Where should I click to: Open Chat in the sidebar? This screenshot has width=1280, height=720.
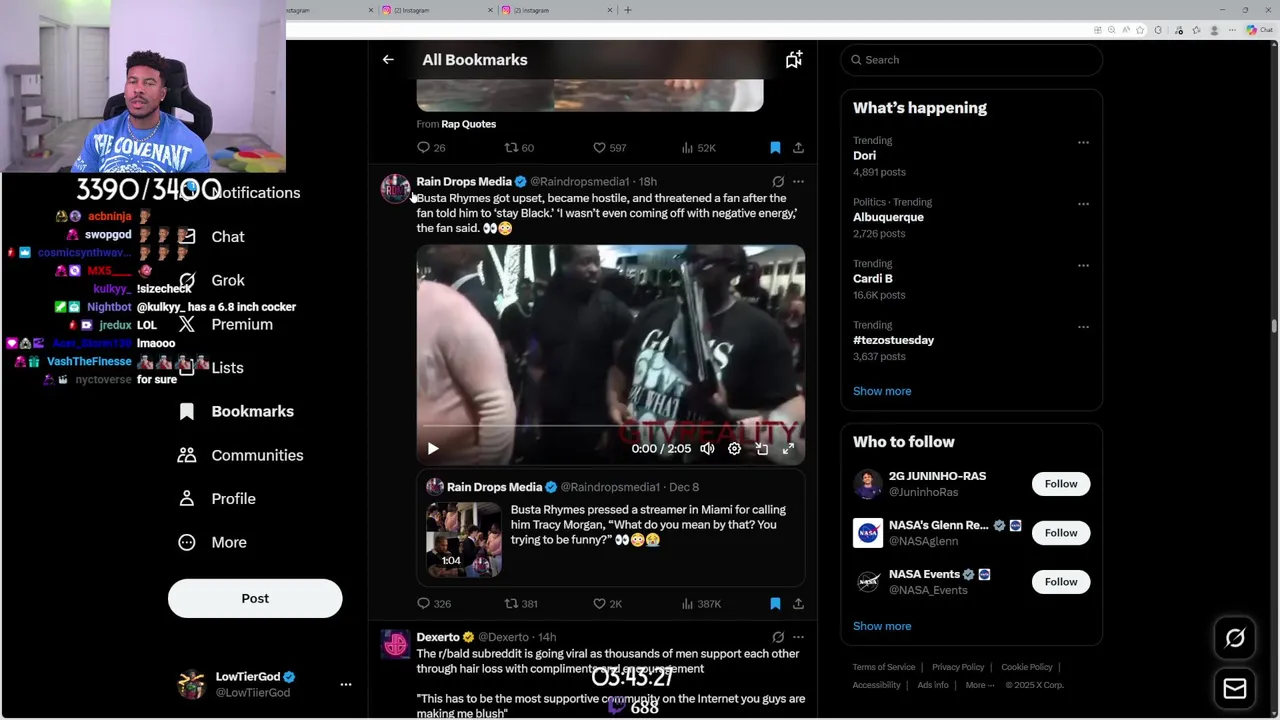(x=227, y=237)
